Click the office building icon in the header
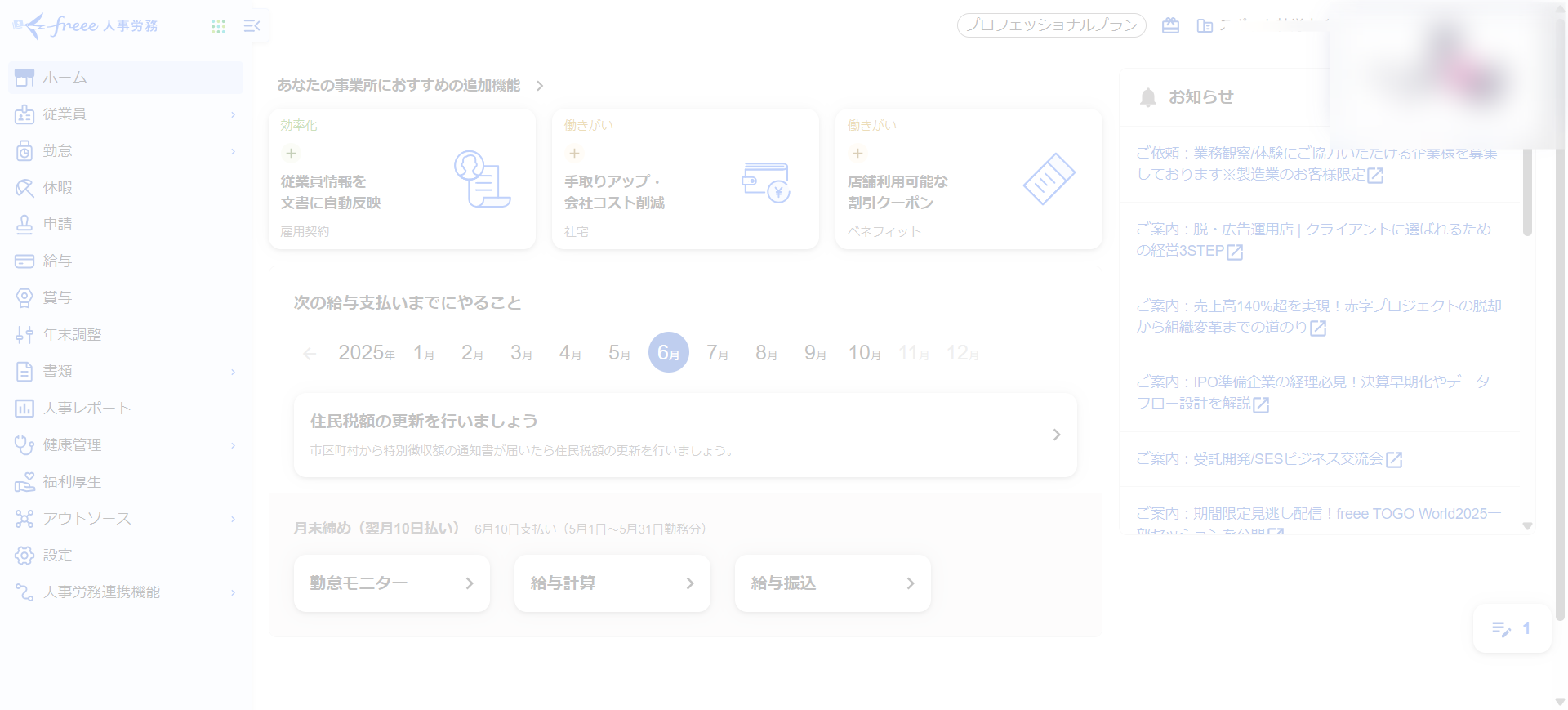This screenshot has width=1568, height=710. tap(1205, 26)
